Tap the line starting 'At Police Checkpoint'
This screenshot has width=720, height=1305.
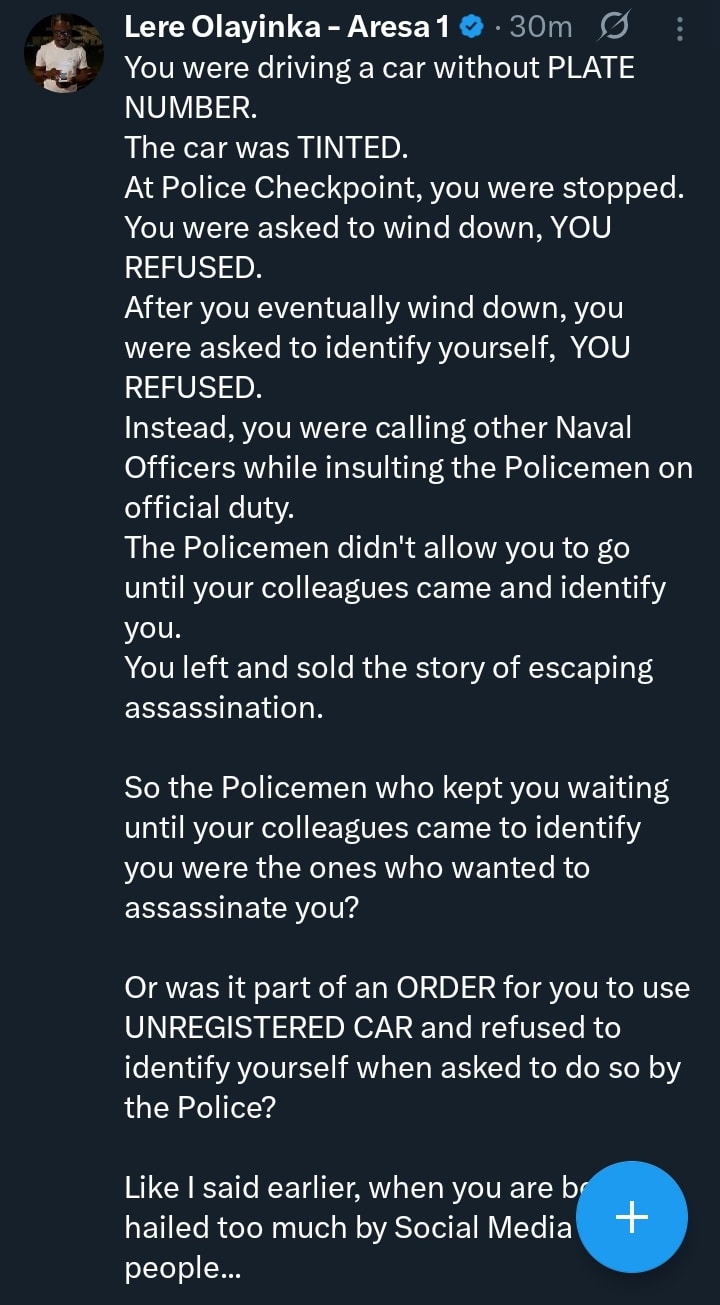click(404, 188)
